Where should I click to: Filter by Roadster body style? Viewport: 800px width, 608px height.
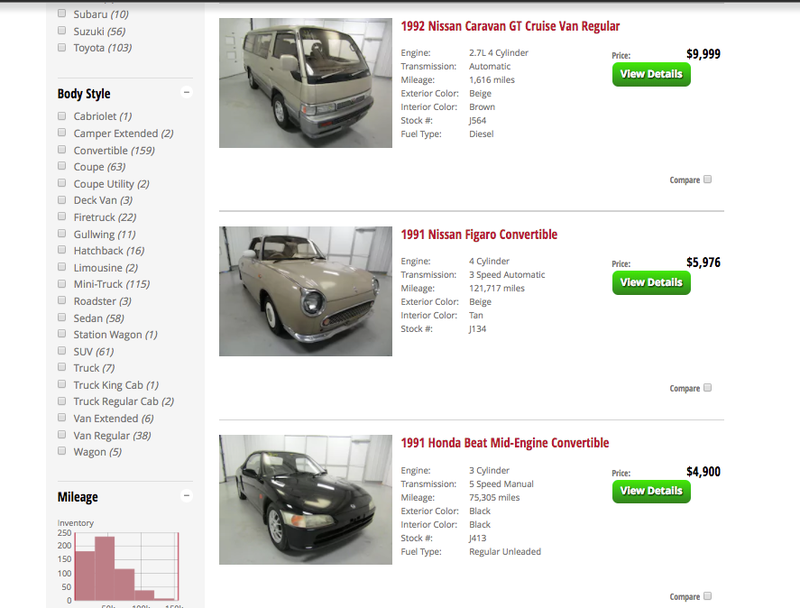[62, 300]
